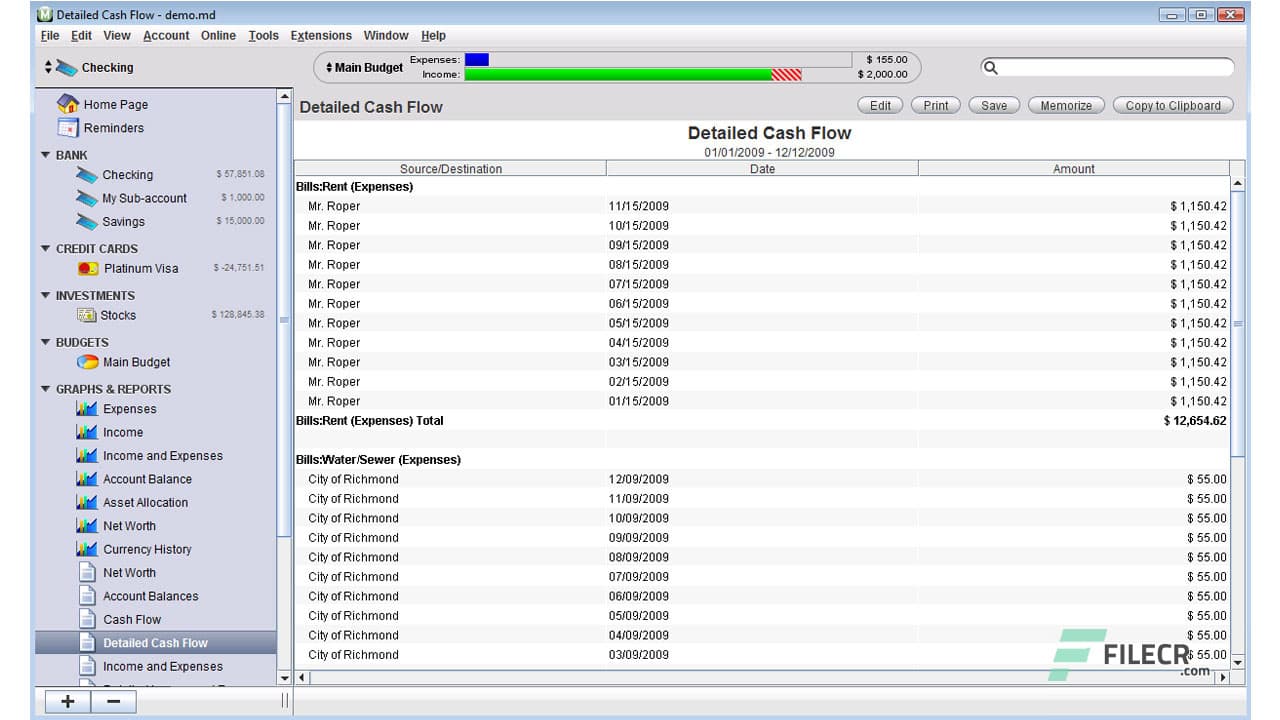Click the plus button to add account
The width and height of the screenshot is (1280, 720).
(67, 701)
